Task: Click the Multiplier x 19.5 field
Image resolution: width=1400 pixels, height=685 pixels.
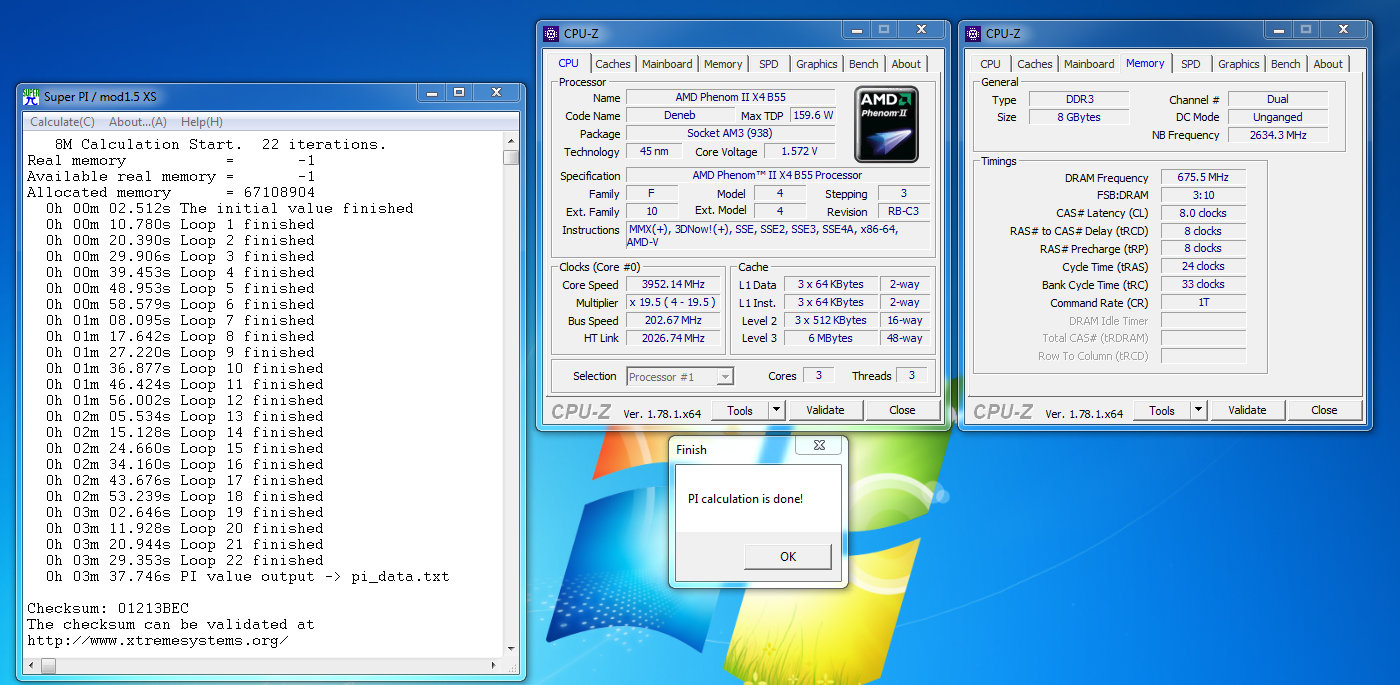Action: [x=673, y=302]
